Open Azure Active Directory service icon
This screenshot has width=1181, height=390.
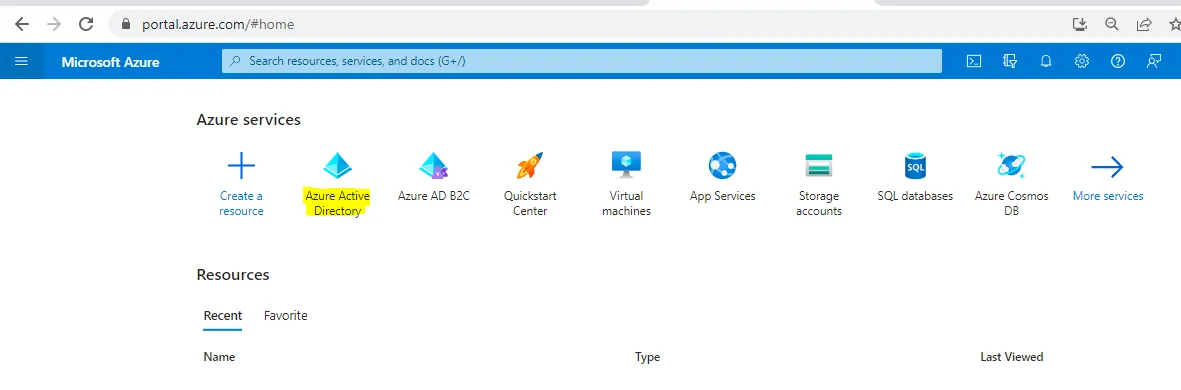[337, 165]
